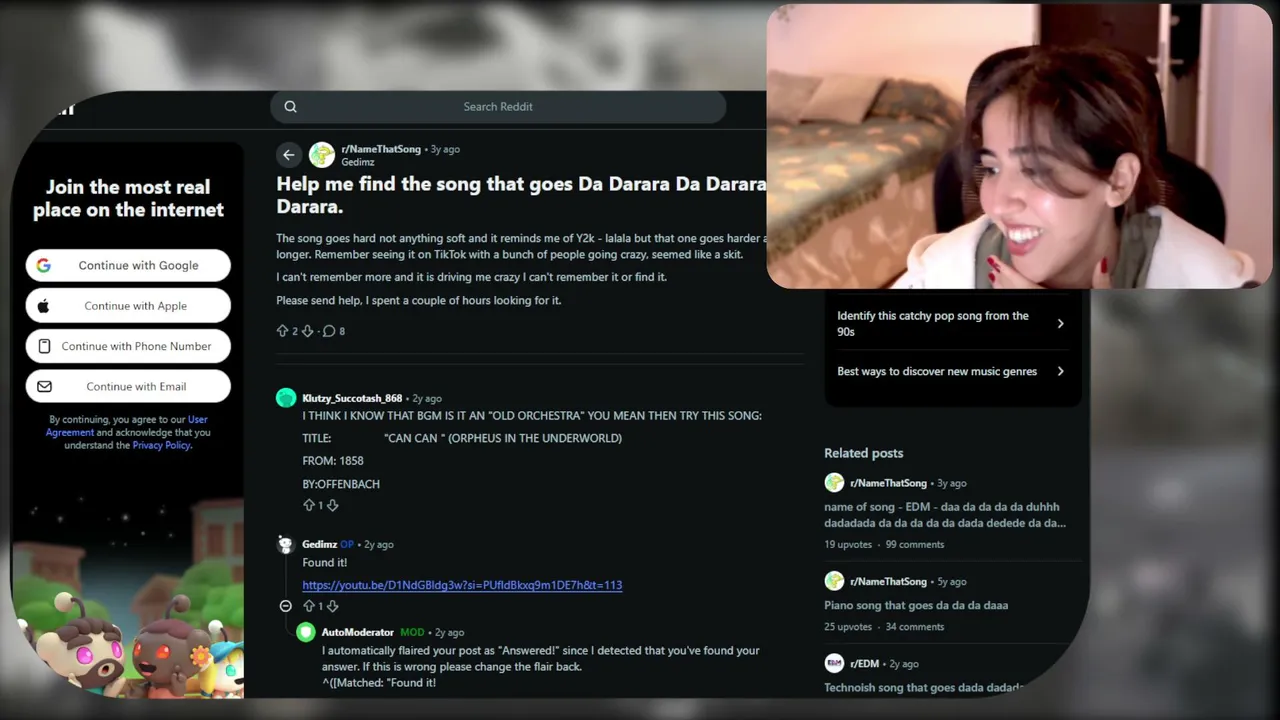Open the comments icon showing 8 comments

click(x=329, y=331)
